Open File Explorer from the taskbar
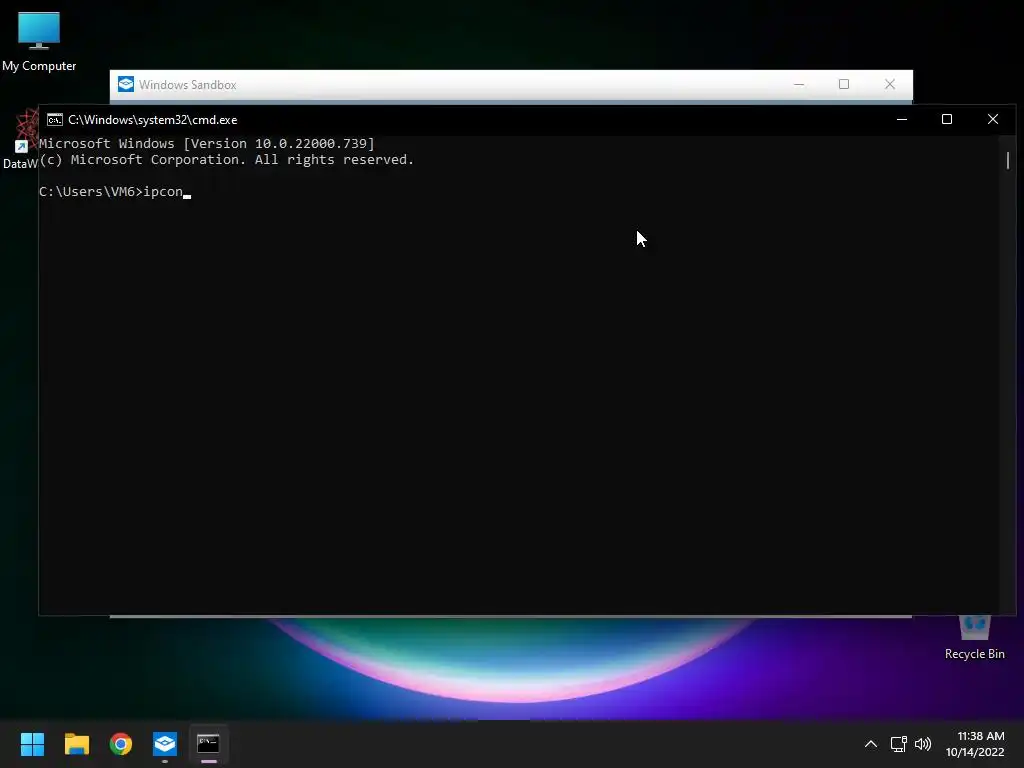Image resolution: width=1024 pixels, height=768 pixels. coord(76,744)
